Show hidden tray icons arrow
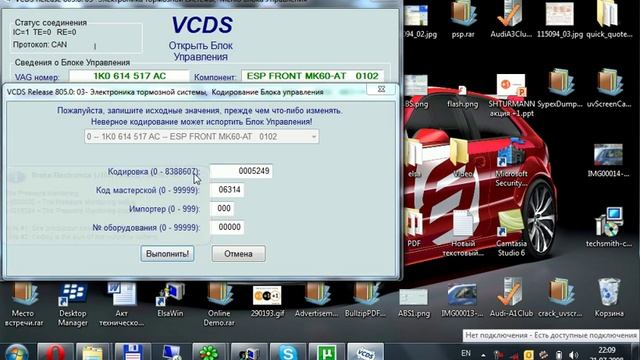Image resolution: width=640 pixels, height=360 pixels. (482, 355)
